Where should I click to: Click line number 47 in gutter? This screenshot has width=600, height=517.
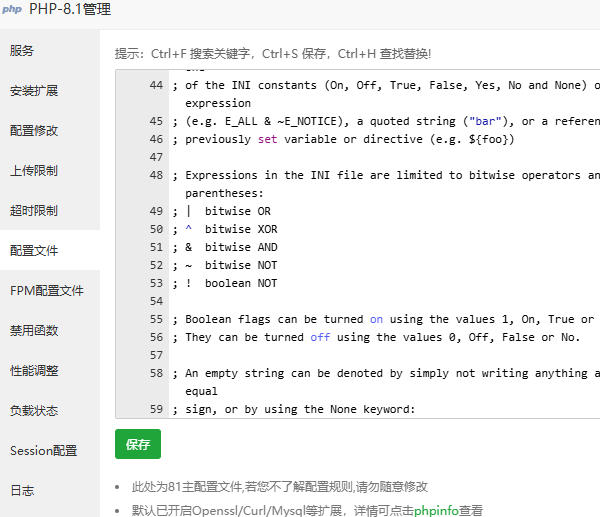pos(156,157)
